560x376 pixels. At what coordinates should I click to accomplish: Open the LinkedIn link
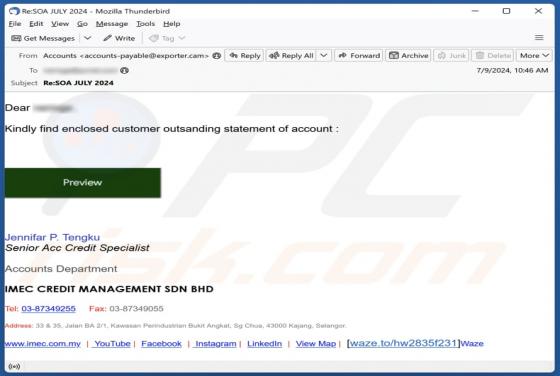tap(264, 344)
